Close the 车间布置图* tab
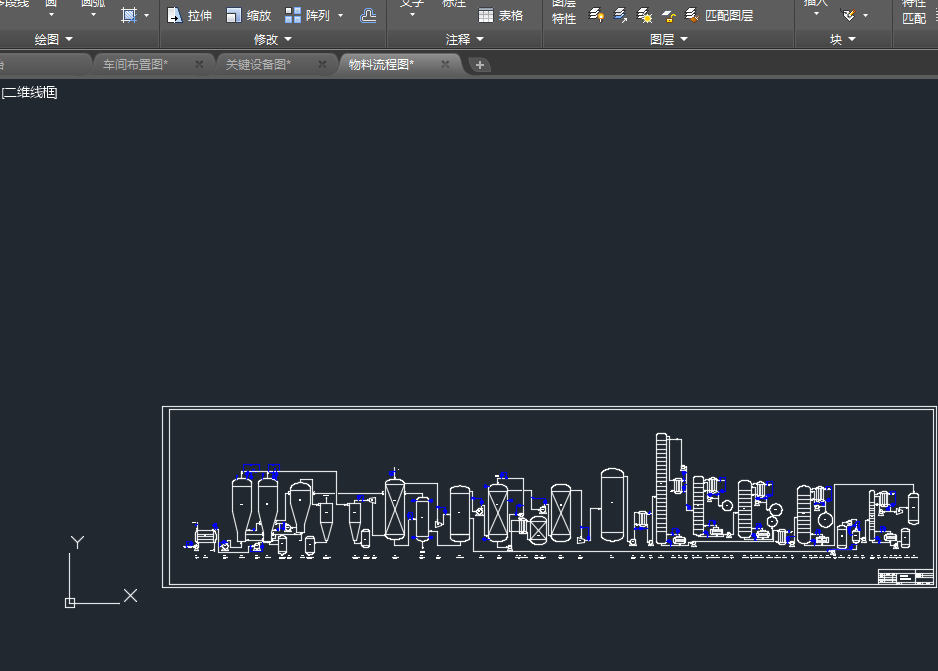 click(199, 65)
